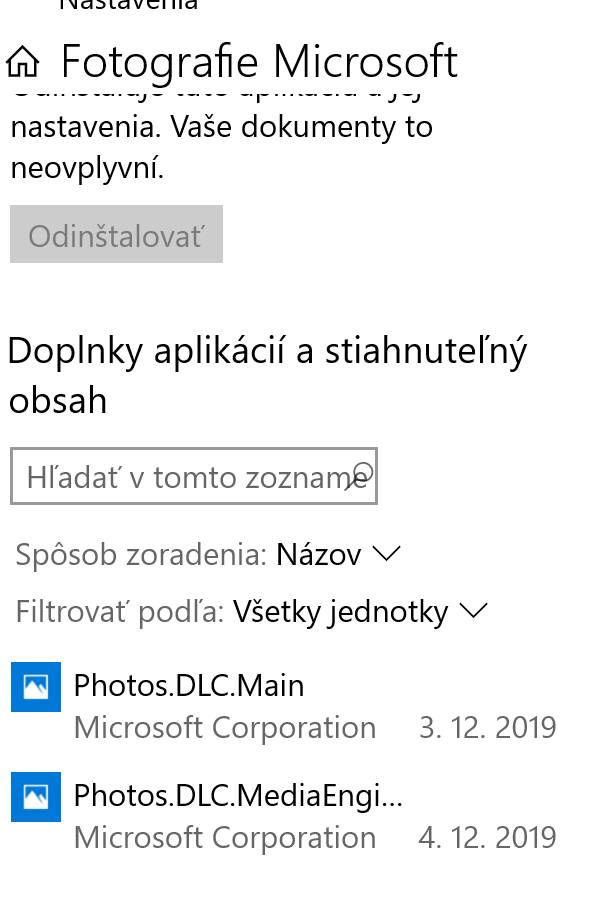Click the 'Spôsob zoradenia' label
This screenshot has height=910, width=608.
click(141, 554)
